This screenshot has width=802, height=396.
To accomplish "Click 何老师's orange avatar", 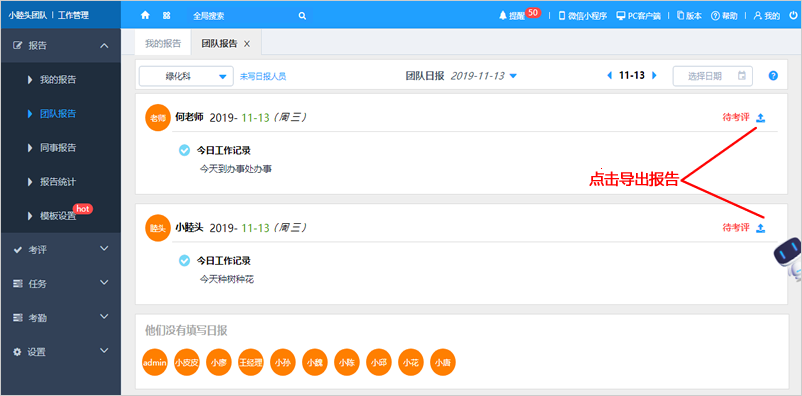I will 158,118.
